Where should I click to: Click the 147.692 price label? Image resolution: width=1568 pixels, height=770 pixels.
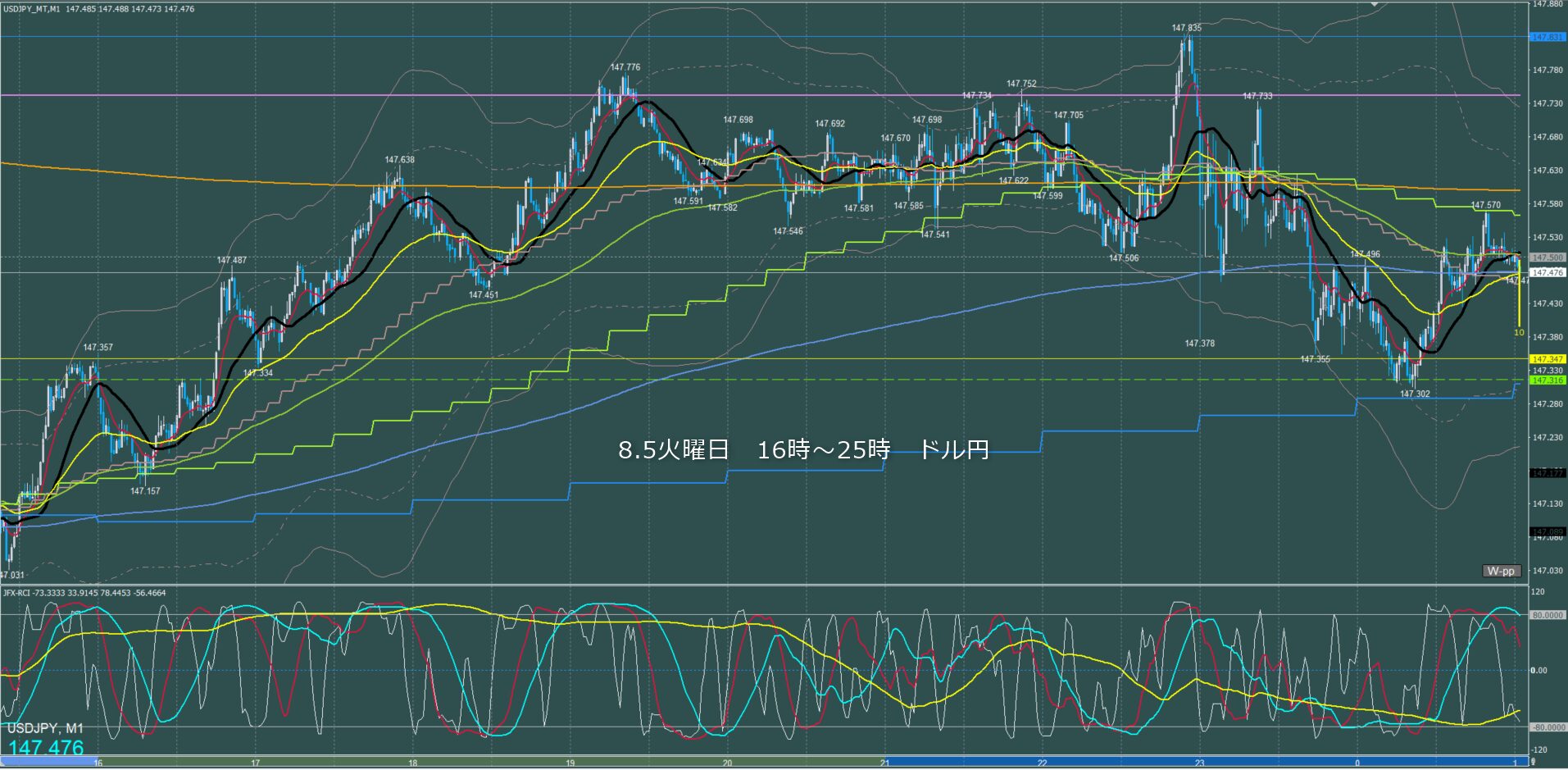[x=830, y=124]
